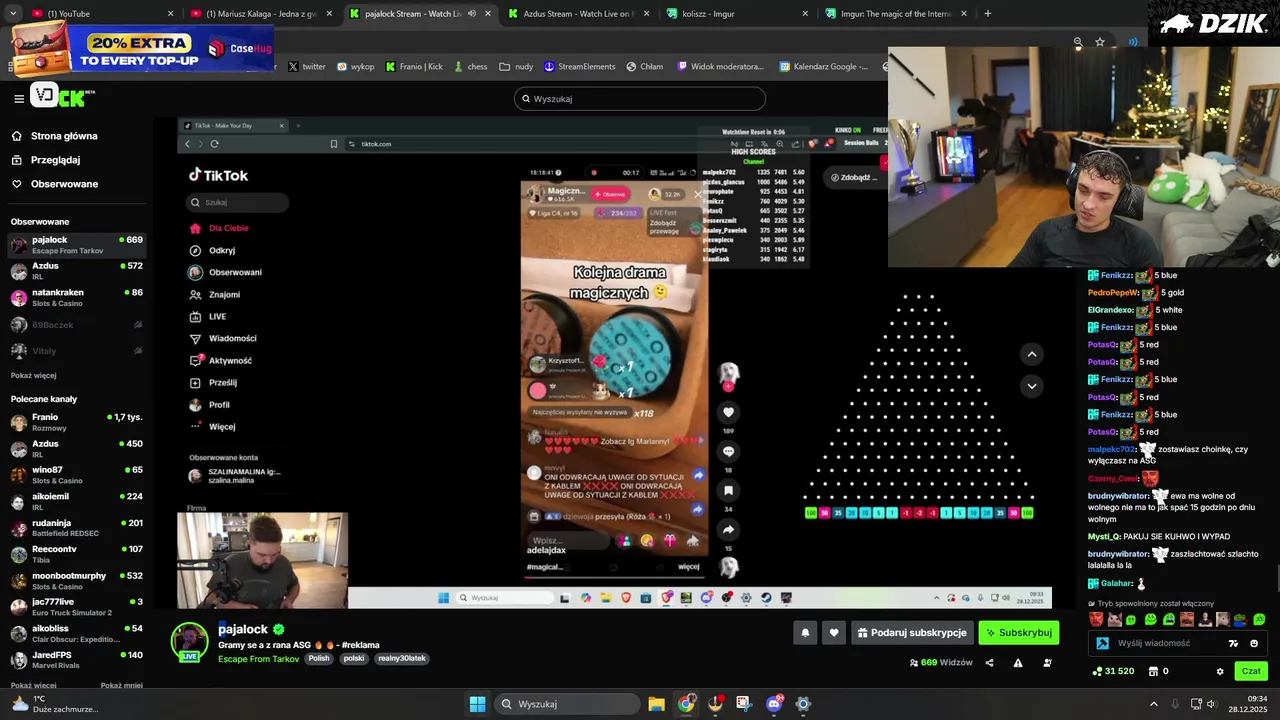Open the pajalock channel avatar
1280x720 pixels.
(189, 641)
